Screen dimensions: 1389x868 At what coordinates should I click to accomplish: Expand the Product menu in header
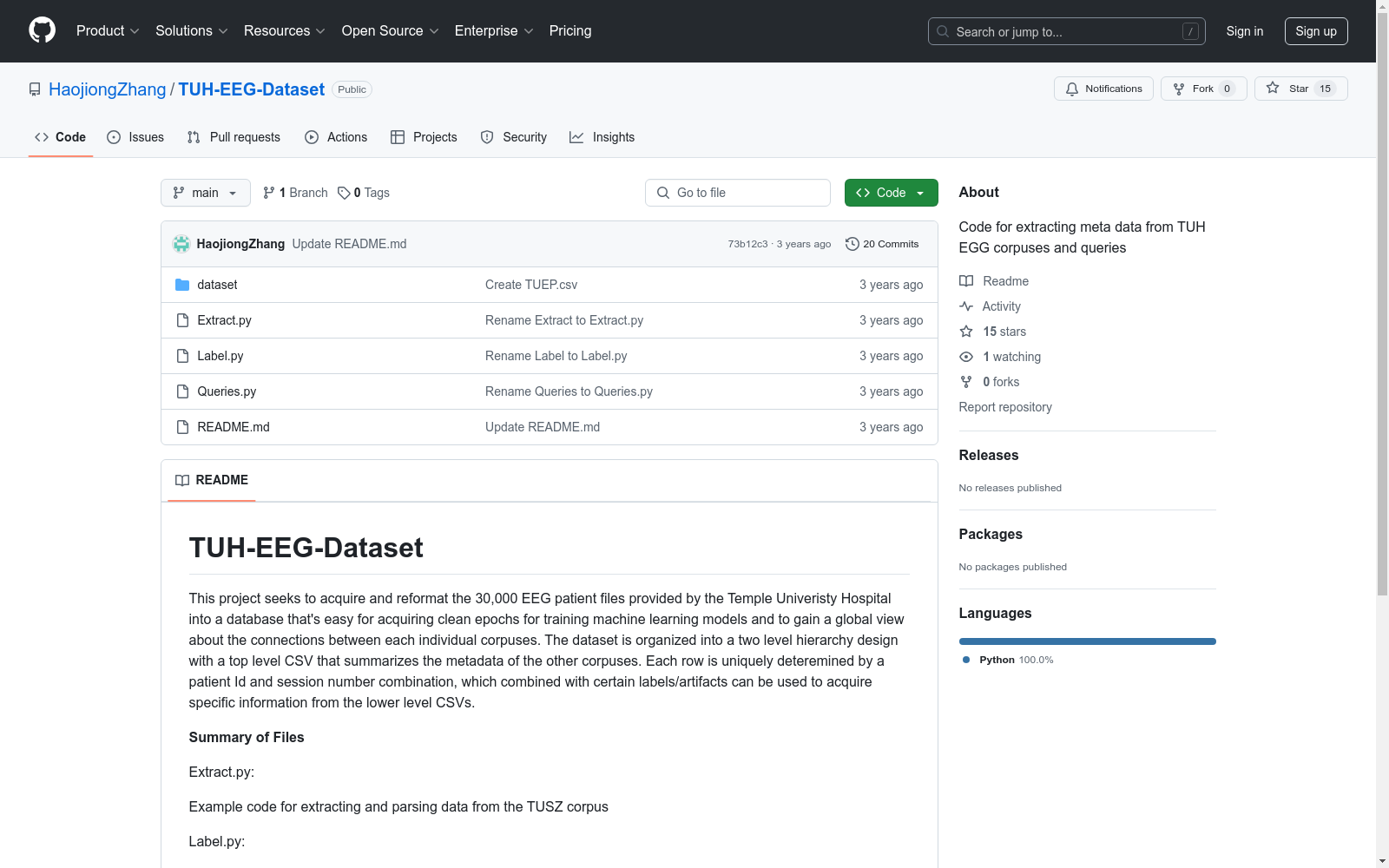[x=108, y=31]
